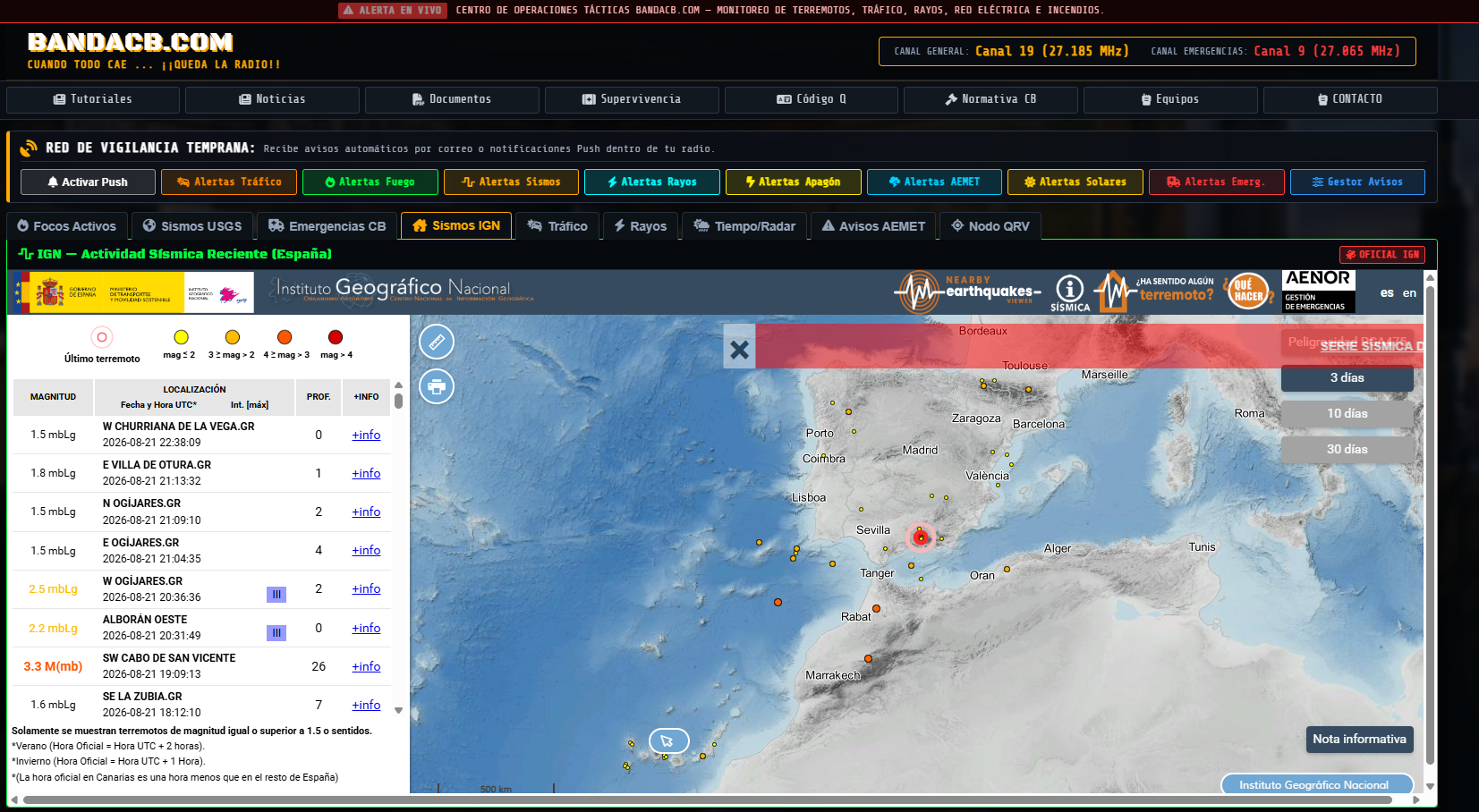Screen dimensions: 1479x812
Task: Show earthquakes from last 30 días
Action: tap(1347, 450)
